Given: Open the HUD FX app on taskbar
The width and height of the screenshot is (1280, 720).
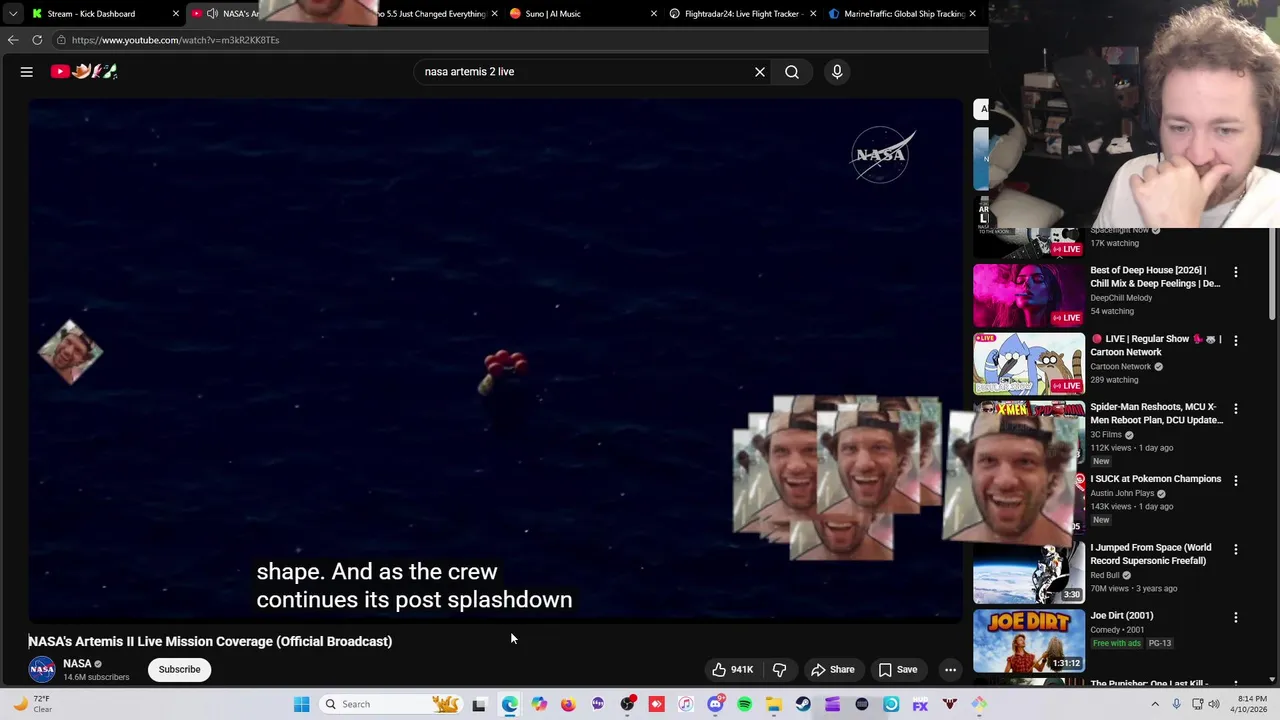Looking at the screenshot, I should pyautogui.click(x=920, y=704).
